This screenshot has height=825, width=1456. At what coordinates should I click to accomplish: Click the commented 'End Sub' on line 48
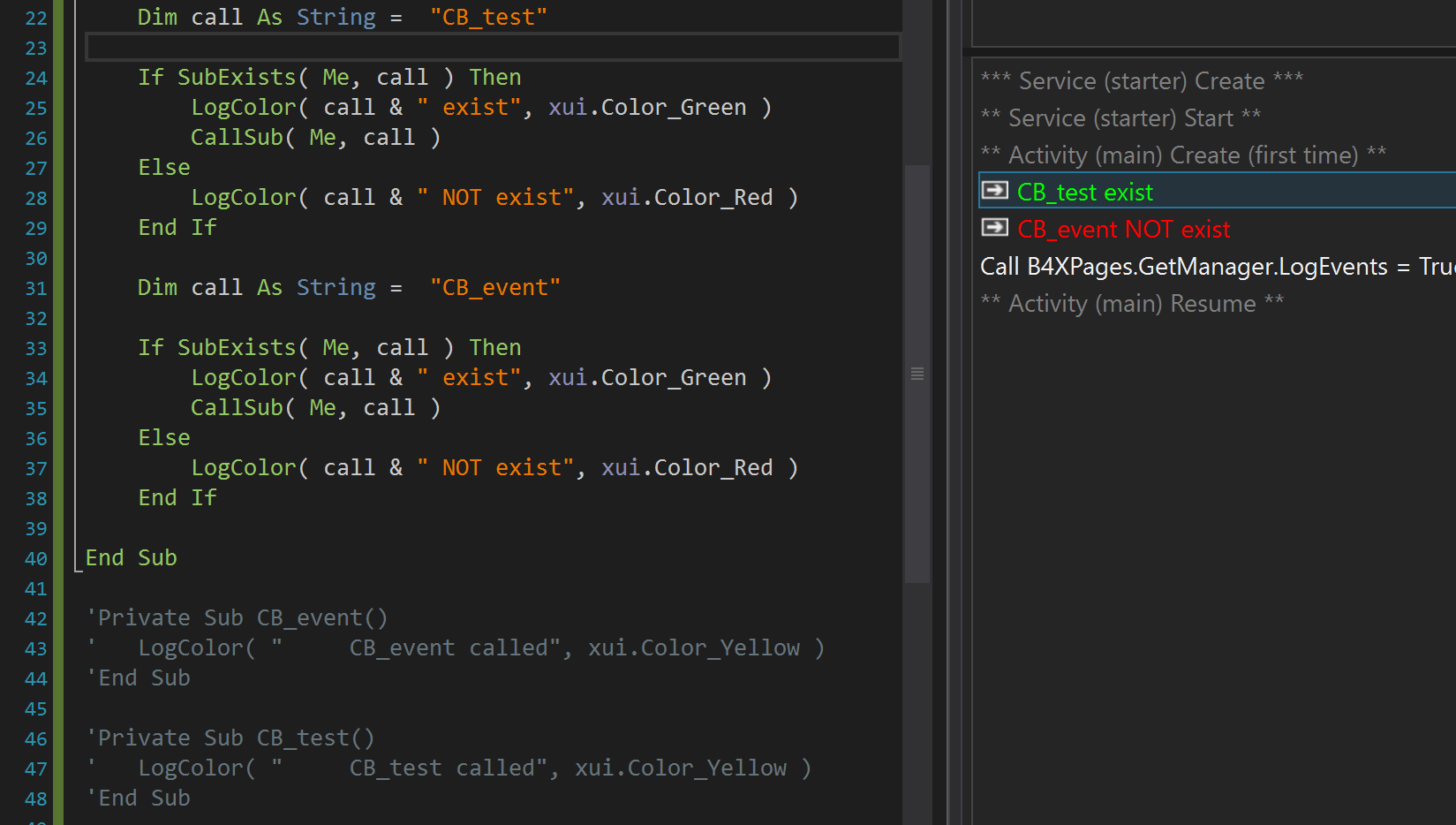point(138,798)
